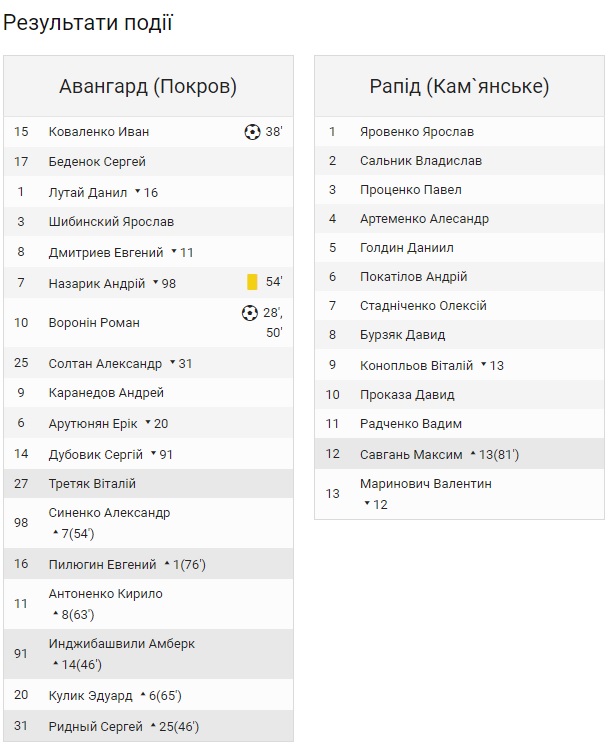This screenshot has height=751, width=611.
Task: Select the Авангард (Покров) team header
Action: 148,87
